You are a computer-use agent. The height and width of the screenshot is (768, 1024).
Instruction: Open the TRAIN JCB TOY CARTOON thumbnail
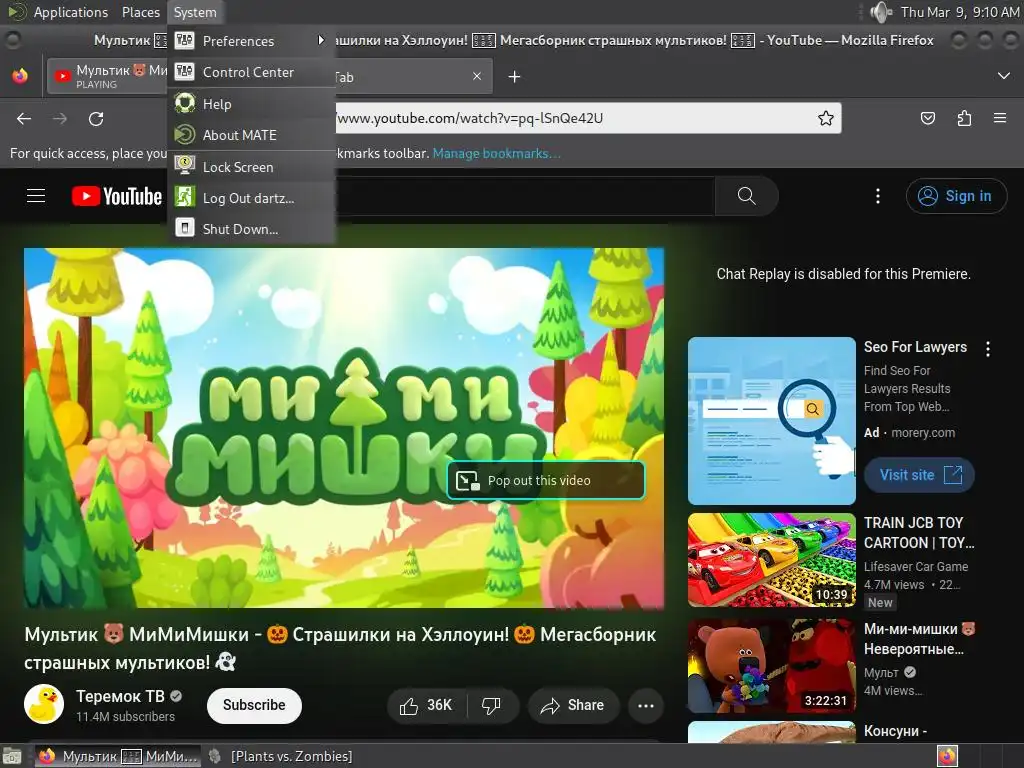(x=771, y=560)
